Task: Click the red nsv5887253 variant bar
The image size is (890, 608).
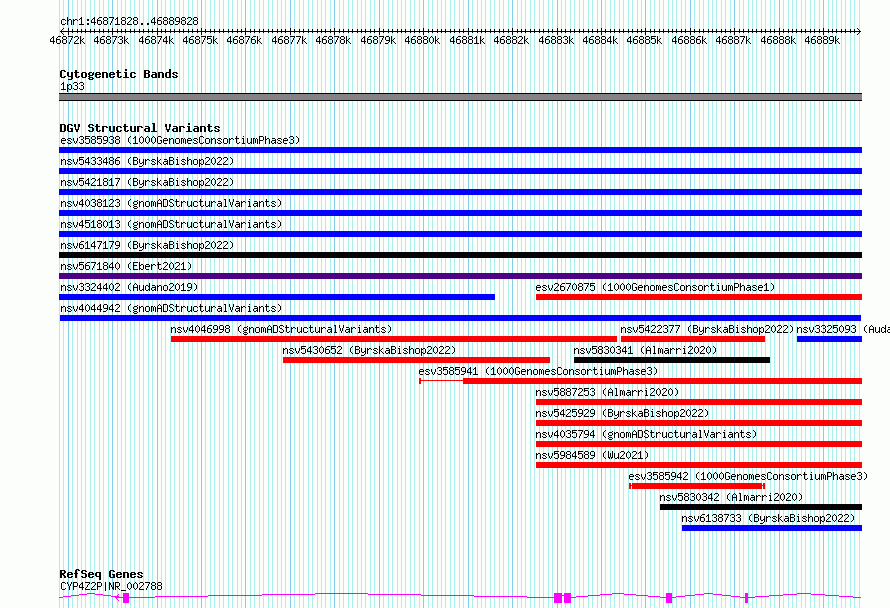Action: pyautogui.click(x=699, y=402)
